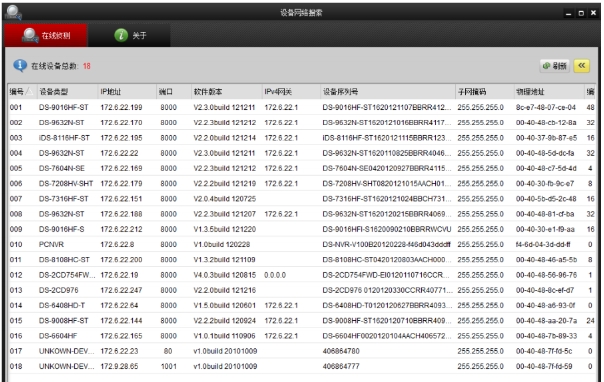Close the device search window
The height and width of the screenshot is (382, 604).
click(x=594, y=13)
